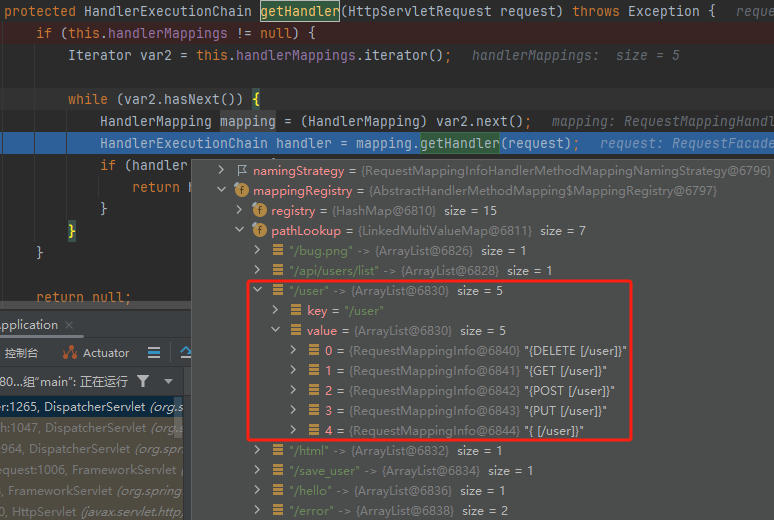
Task: Click the registry field icon
Action: pyautogui.click(x=260, y=210)
